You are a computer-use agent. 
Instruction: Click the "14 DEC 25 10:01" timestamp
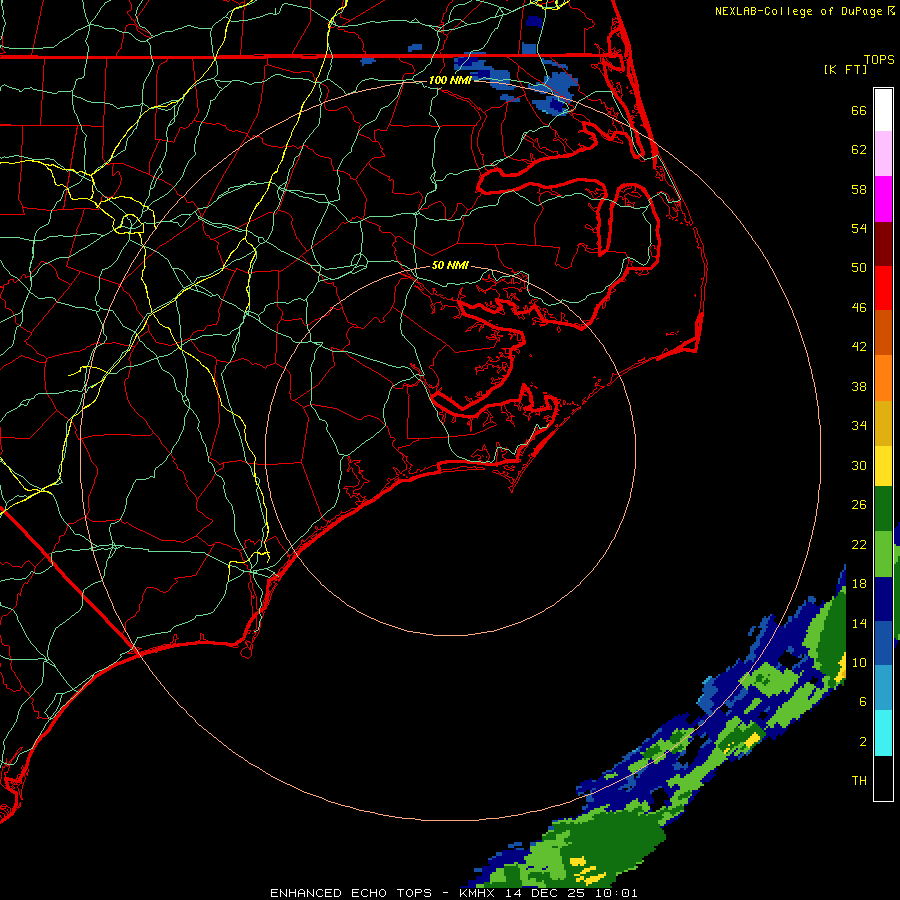tap(572, 893)
